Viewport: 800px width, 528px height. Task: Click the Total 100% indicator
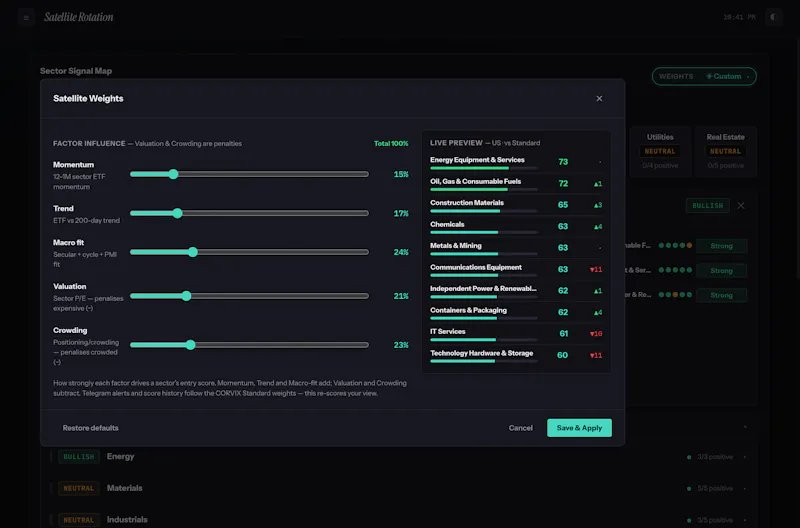pos(391,143)
